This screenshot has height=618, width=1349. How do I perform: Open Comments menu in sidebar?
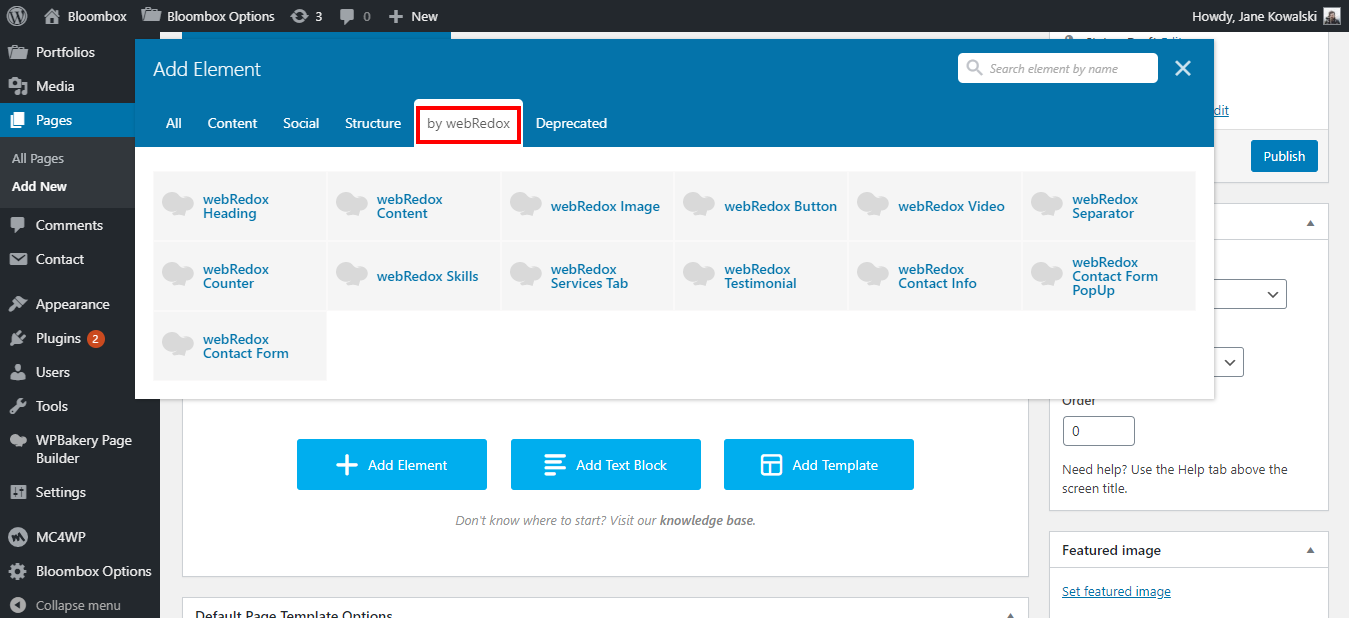(69, 225)
